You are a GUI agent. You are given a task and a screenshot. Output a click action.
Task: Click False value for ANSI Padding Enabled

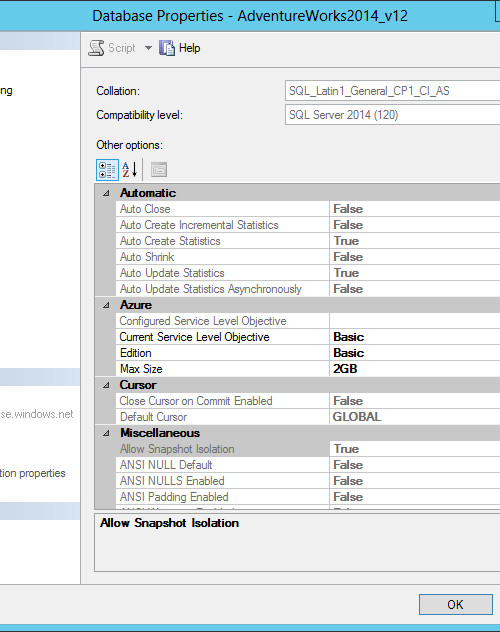coord(348,497)
